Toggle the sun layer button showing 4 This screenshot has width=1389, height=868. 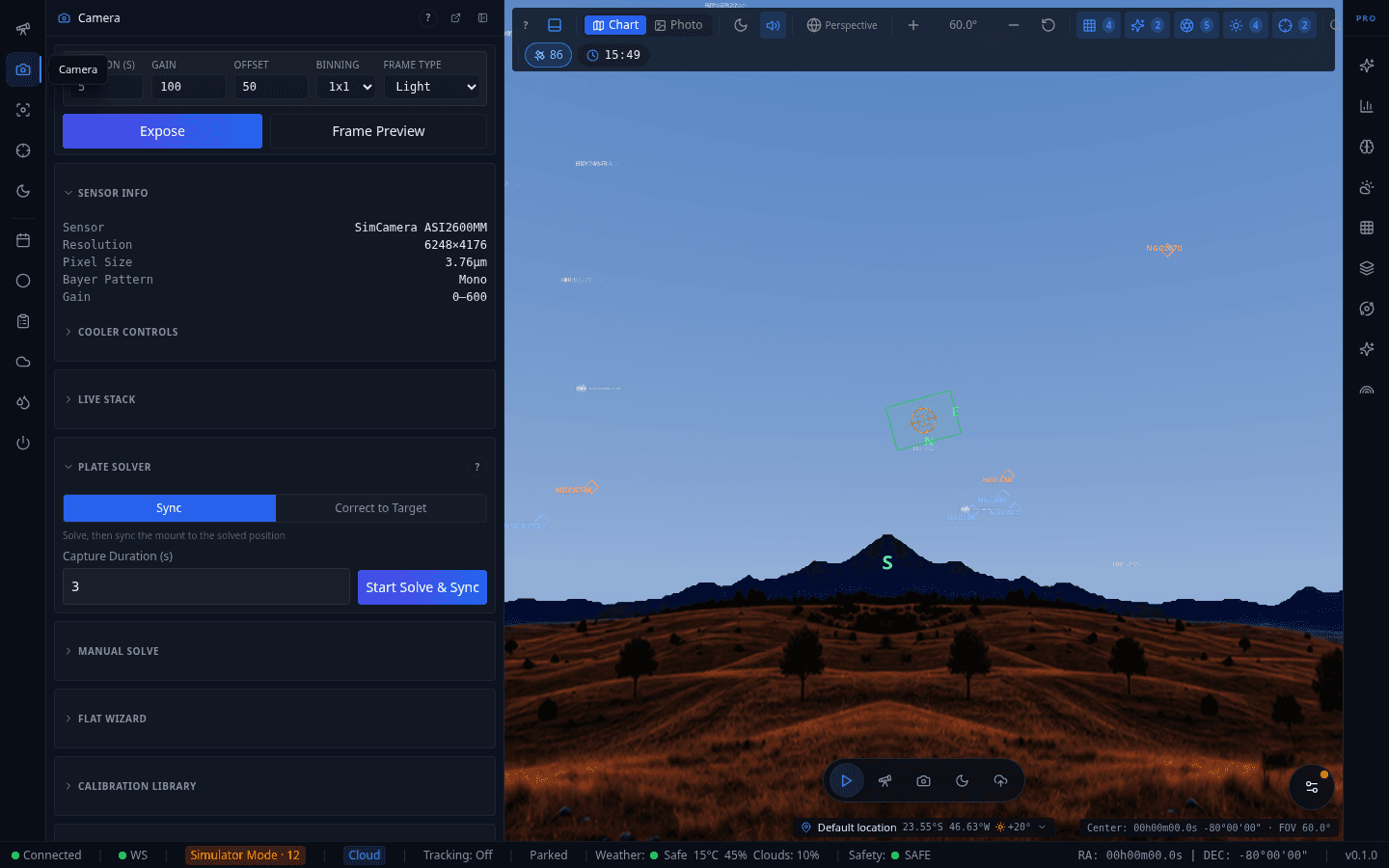[x=1245, y=25]
